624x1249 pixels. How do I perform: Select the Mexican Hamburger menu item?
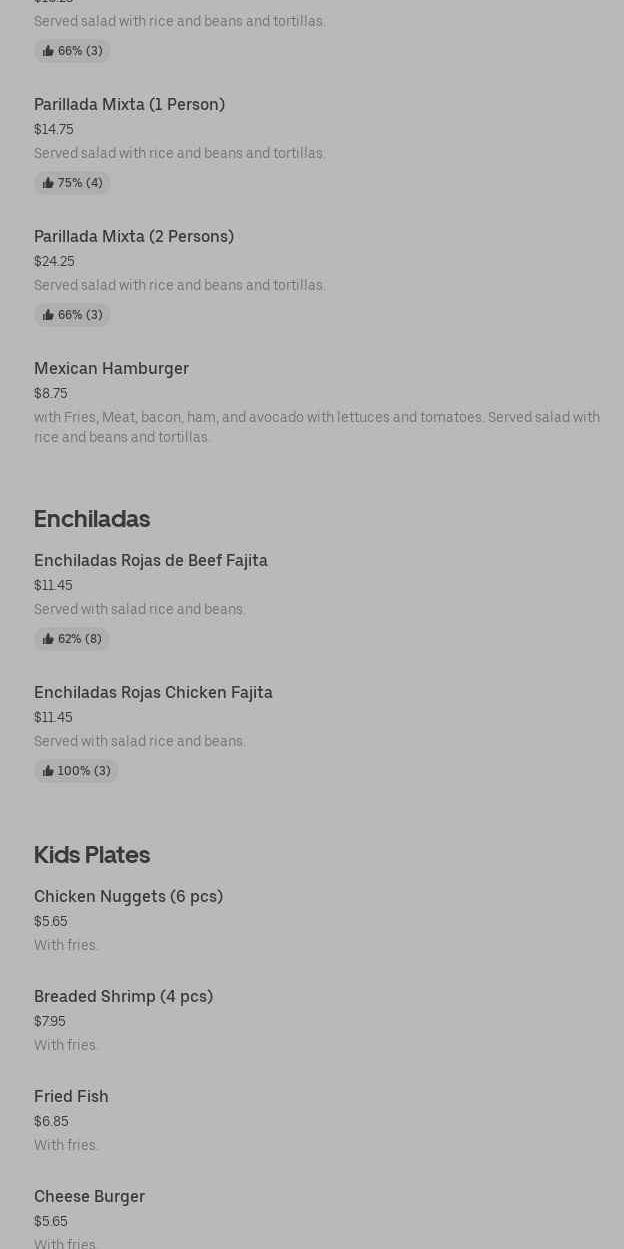coord(111,369)
